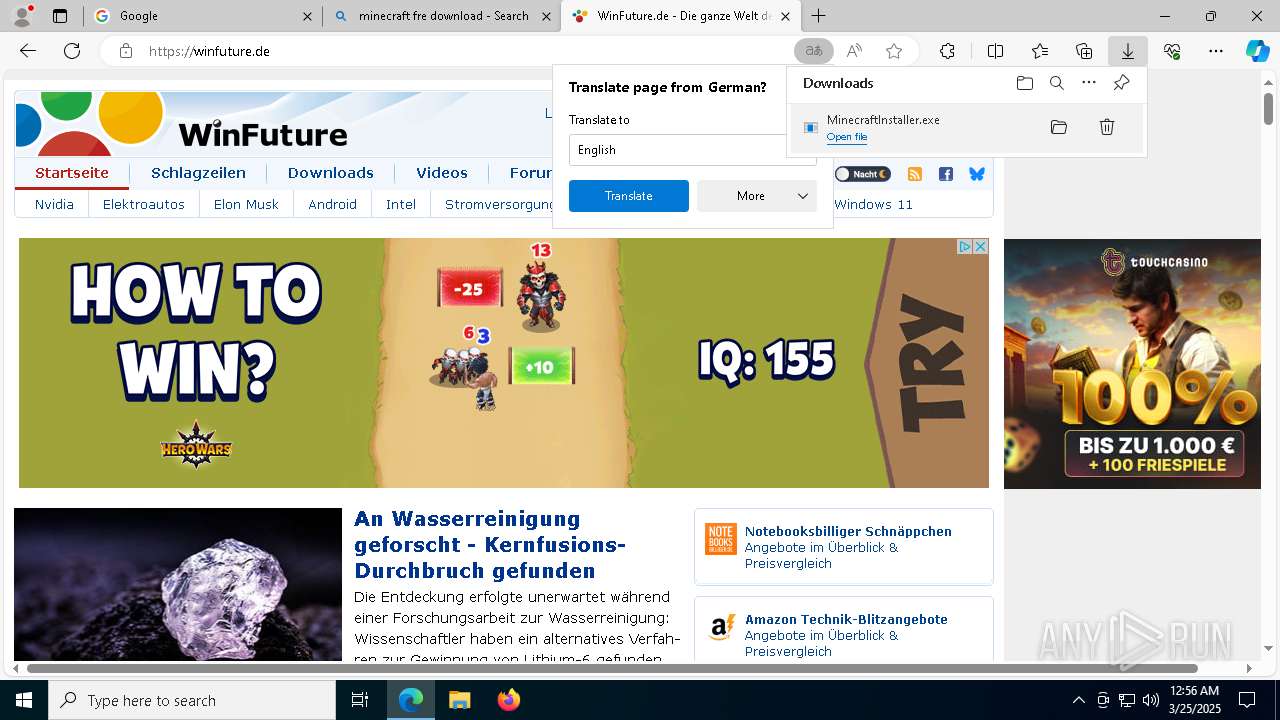Open the Intel topic link
Screen dimensions: 1280x720
pyautogui.click(x=401, y=204)
